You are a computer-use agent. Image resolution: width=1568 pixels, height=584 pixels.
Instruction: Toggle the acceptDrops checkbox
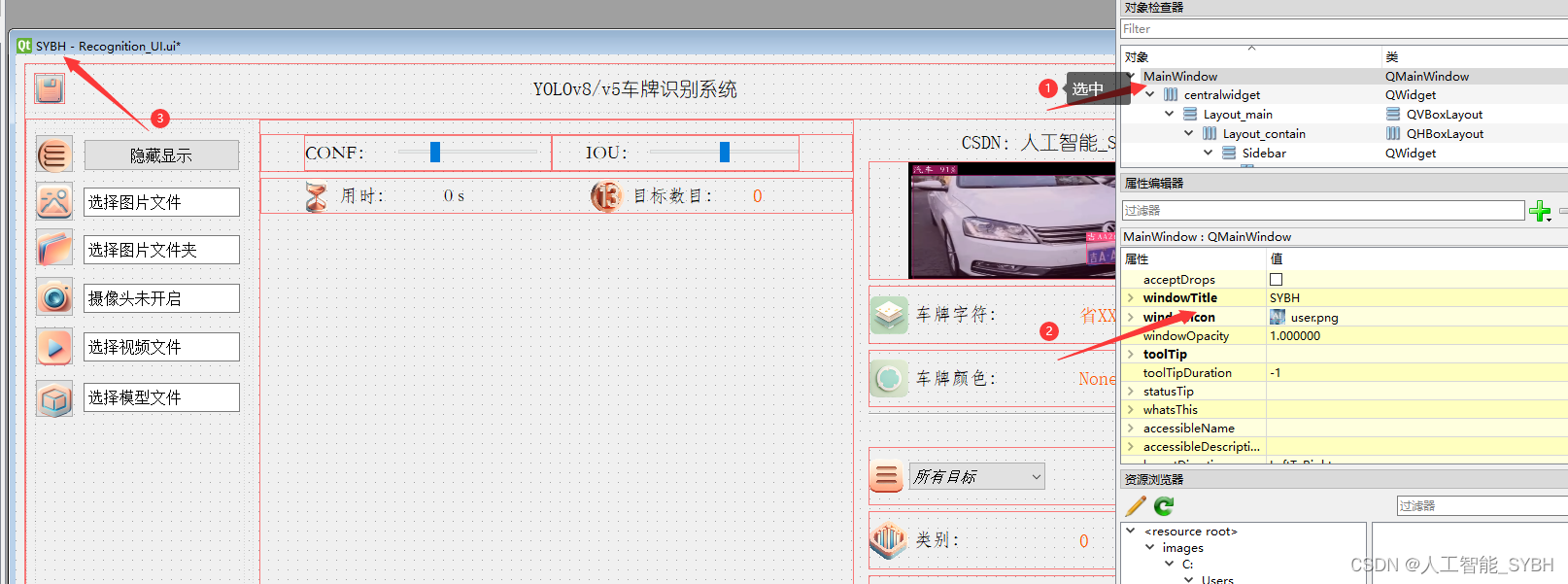(x=1277, y=280)
